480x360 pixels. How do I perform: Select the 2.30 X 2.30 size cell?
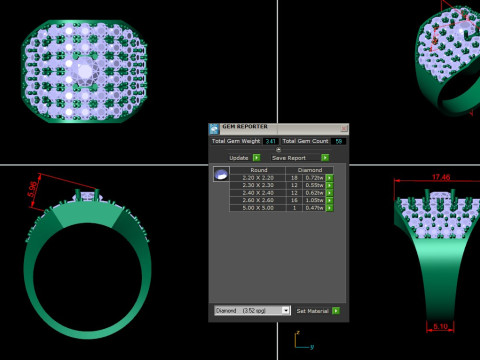[258, 185]
